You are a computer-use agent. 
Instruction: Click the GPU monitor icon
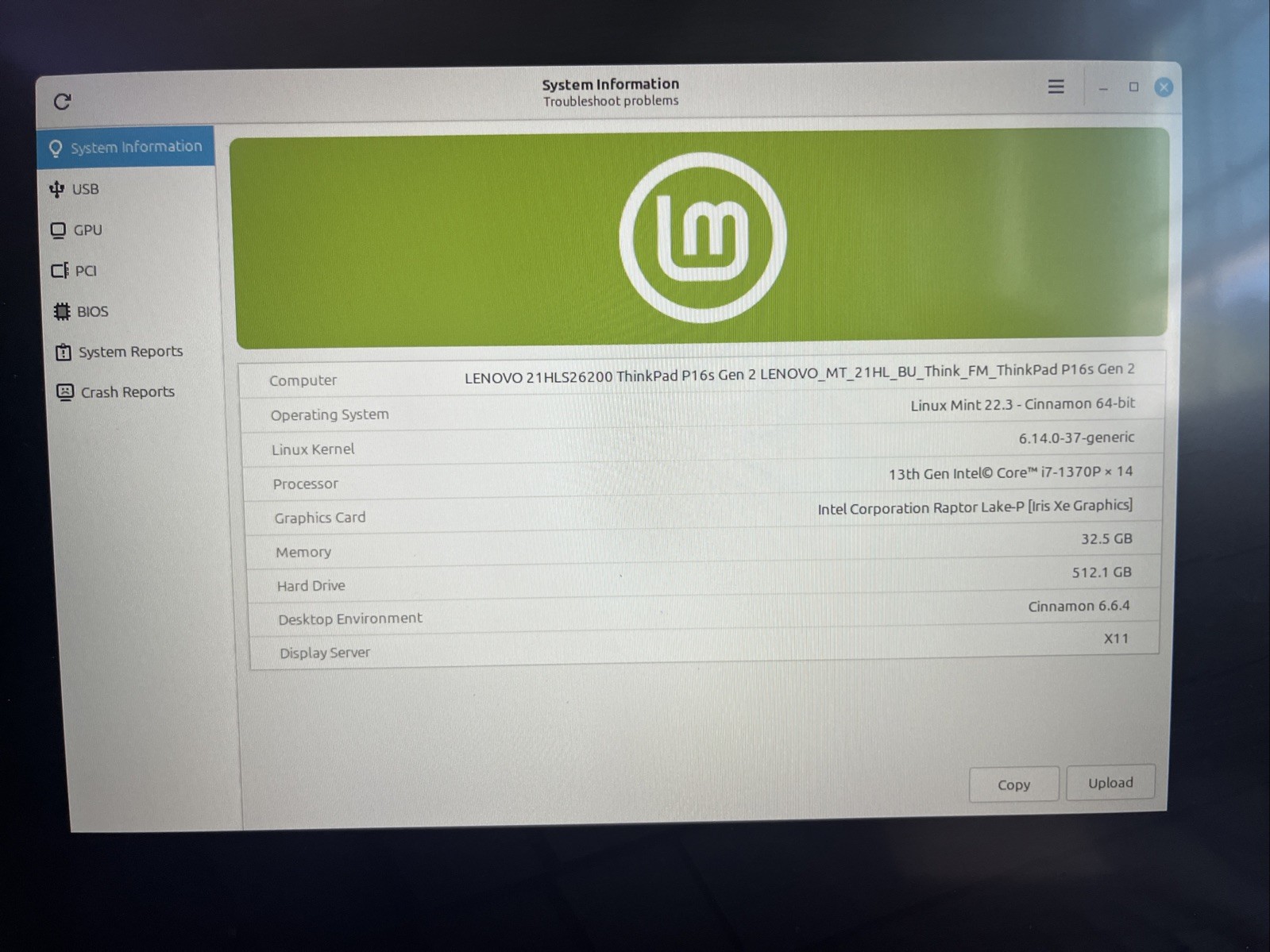(58, 230)
